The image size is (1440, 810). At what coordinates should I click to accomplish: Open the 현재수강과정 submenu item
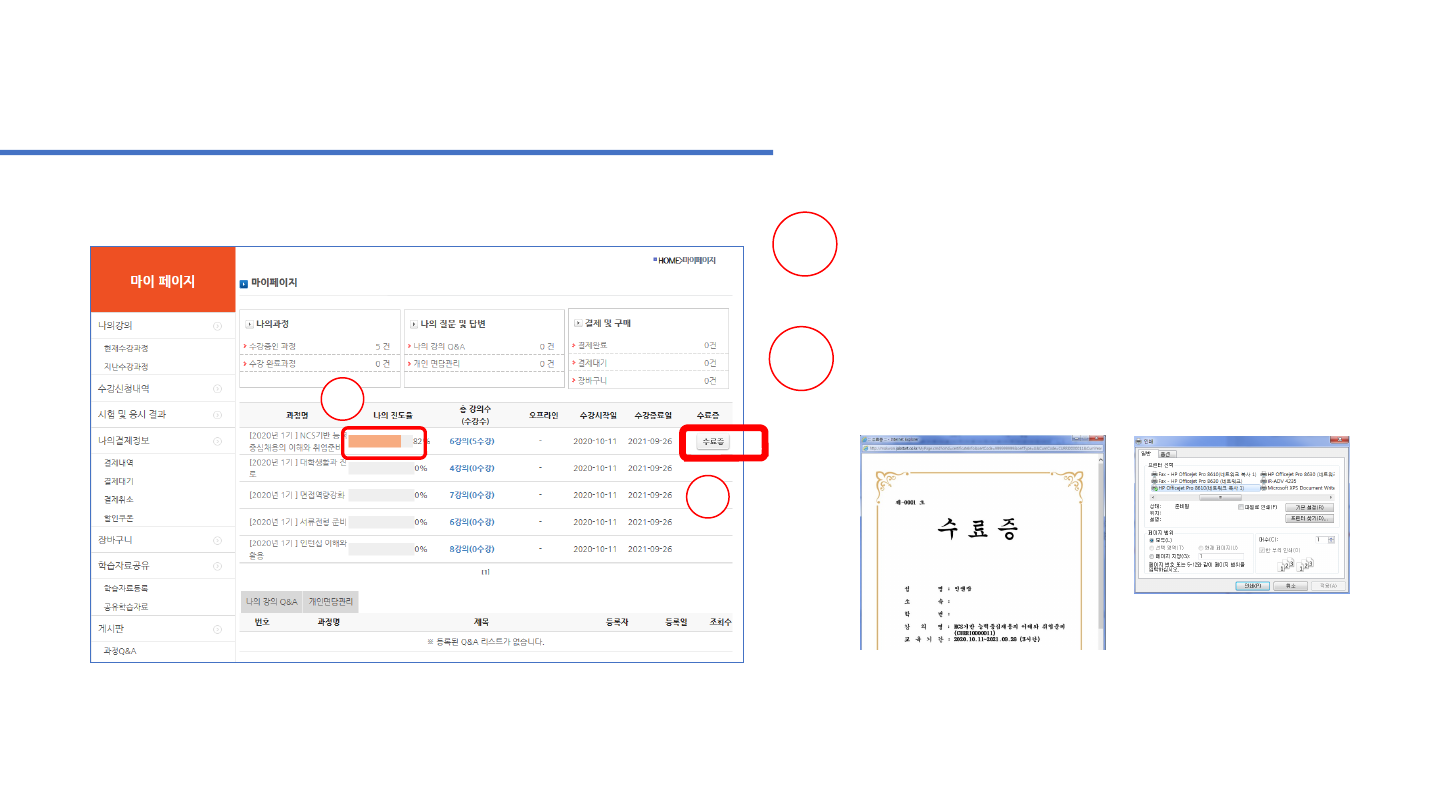point(126,349)
